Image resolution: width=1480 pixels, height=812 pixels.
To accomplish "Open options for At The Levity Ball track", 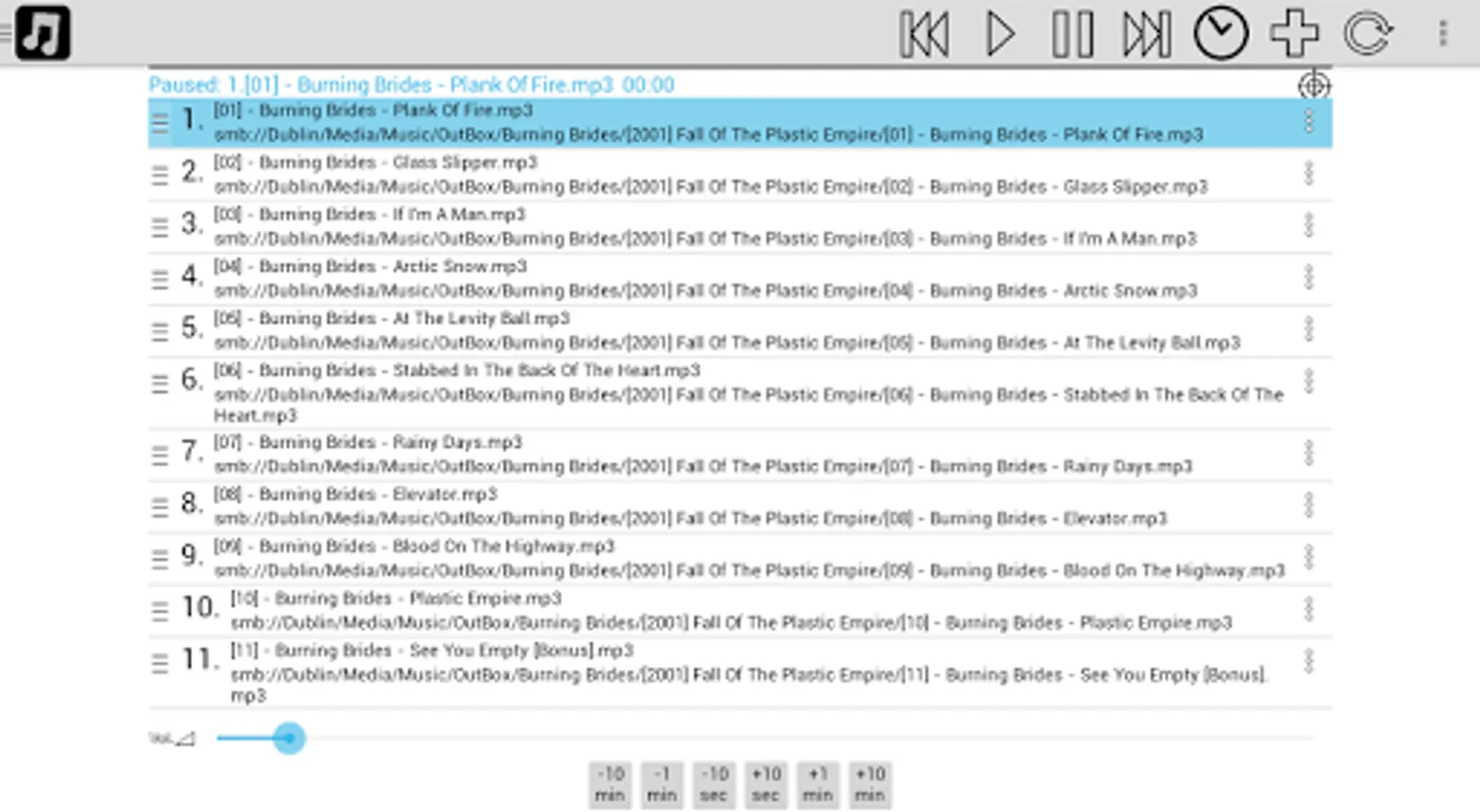I will pos(1309,330).
